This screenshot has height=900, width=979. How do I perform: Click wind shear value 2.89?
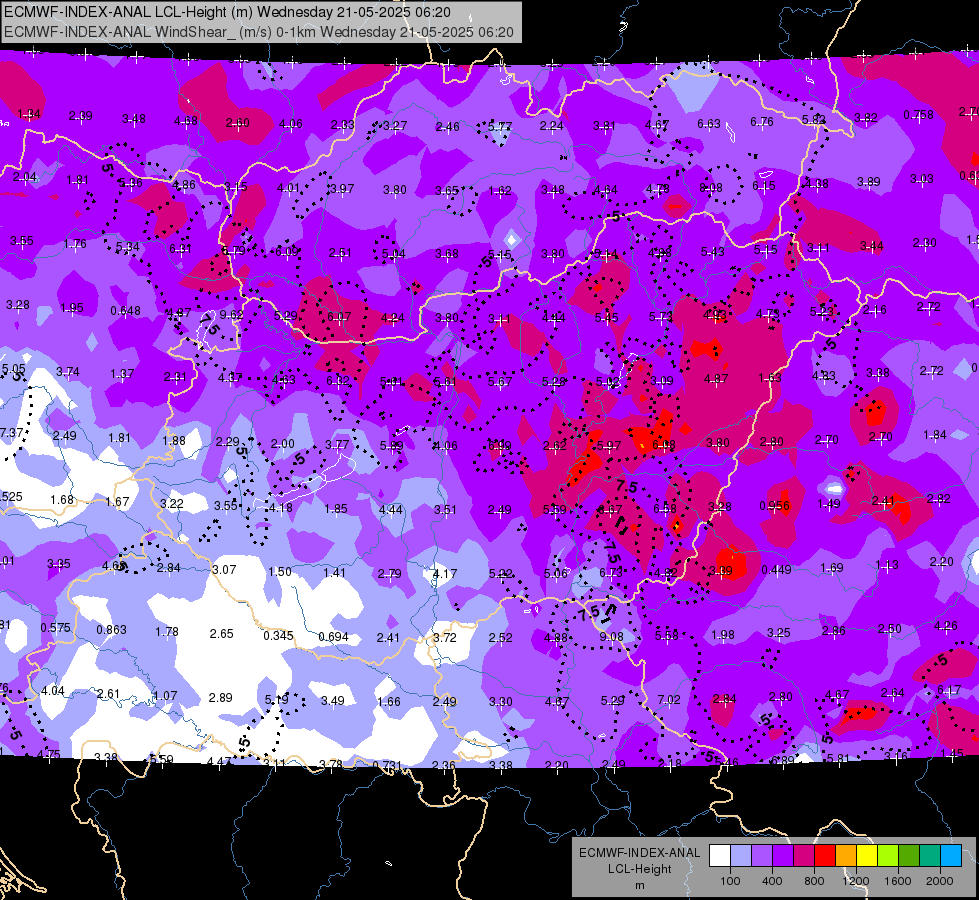pyautogui.click(x=220, y=697)
